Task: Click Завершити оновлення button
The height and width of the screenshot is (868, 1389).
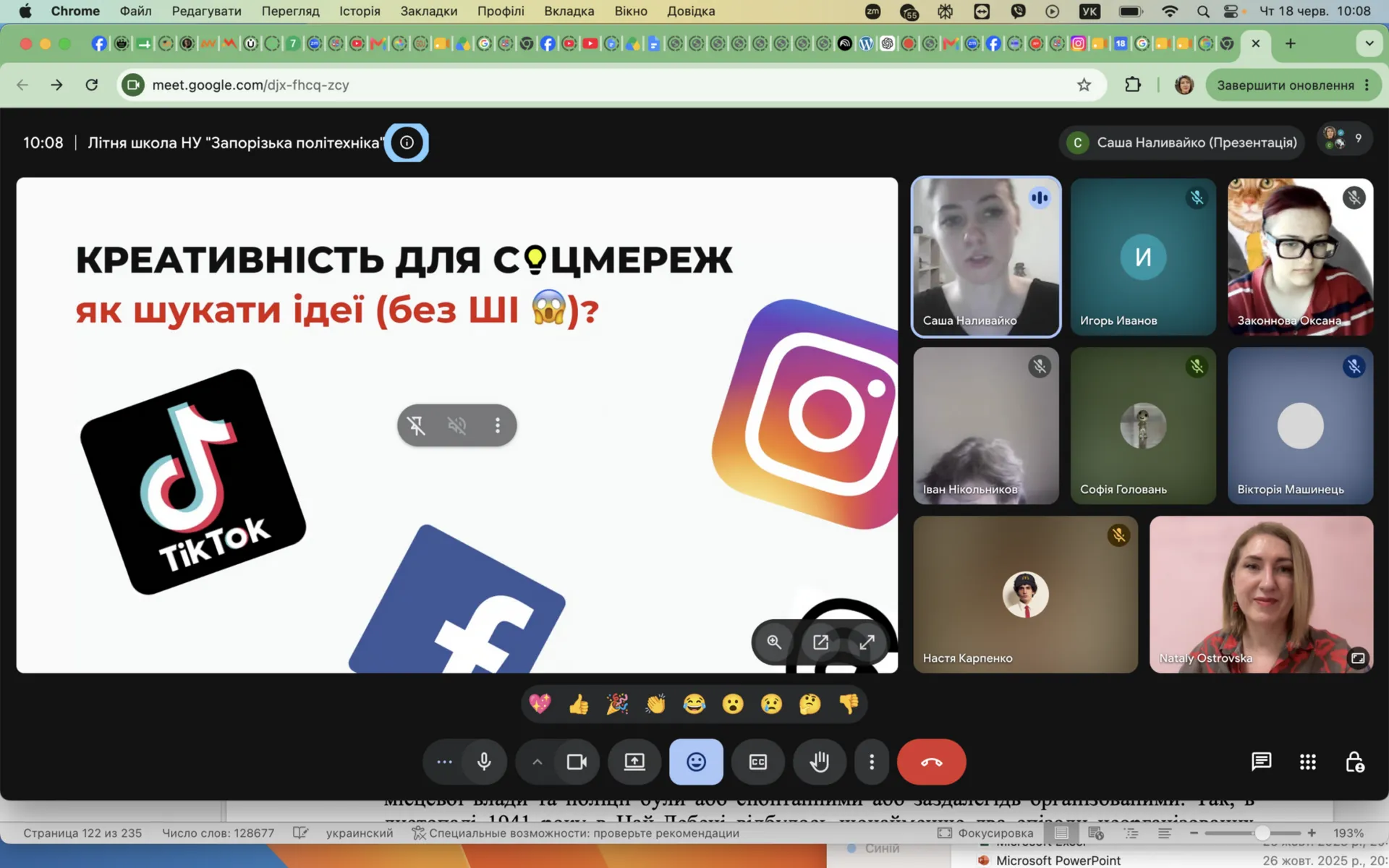Action: tap(1286, 85)
